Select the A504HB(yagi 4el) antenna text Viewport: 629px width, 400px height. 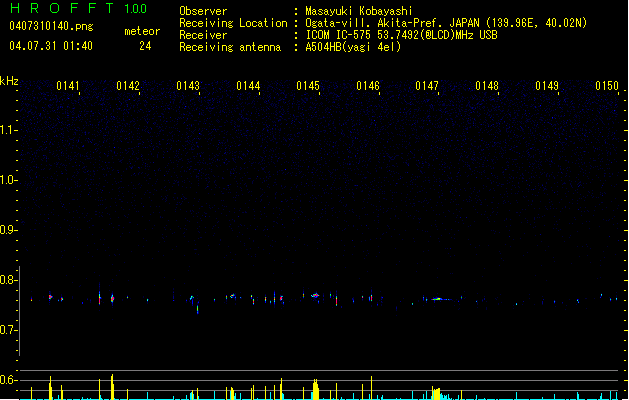tap(353, 47)
